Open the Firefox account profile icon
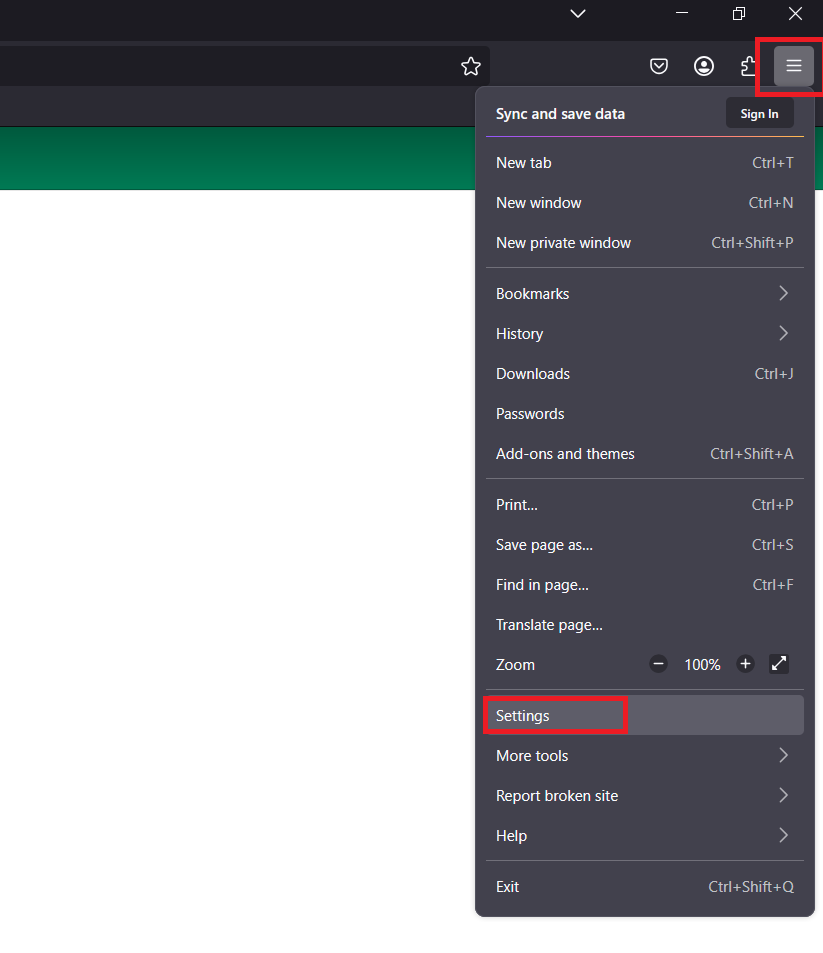823x953 pixels. (x=704, y=66)
